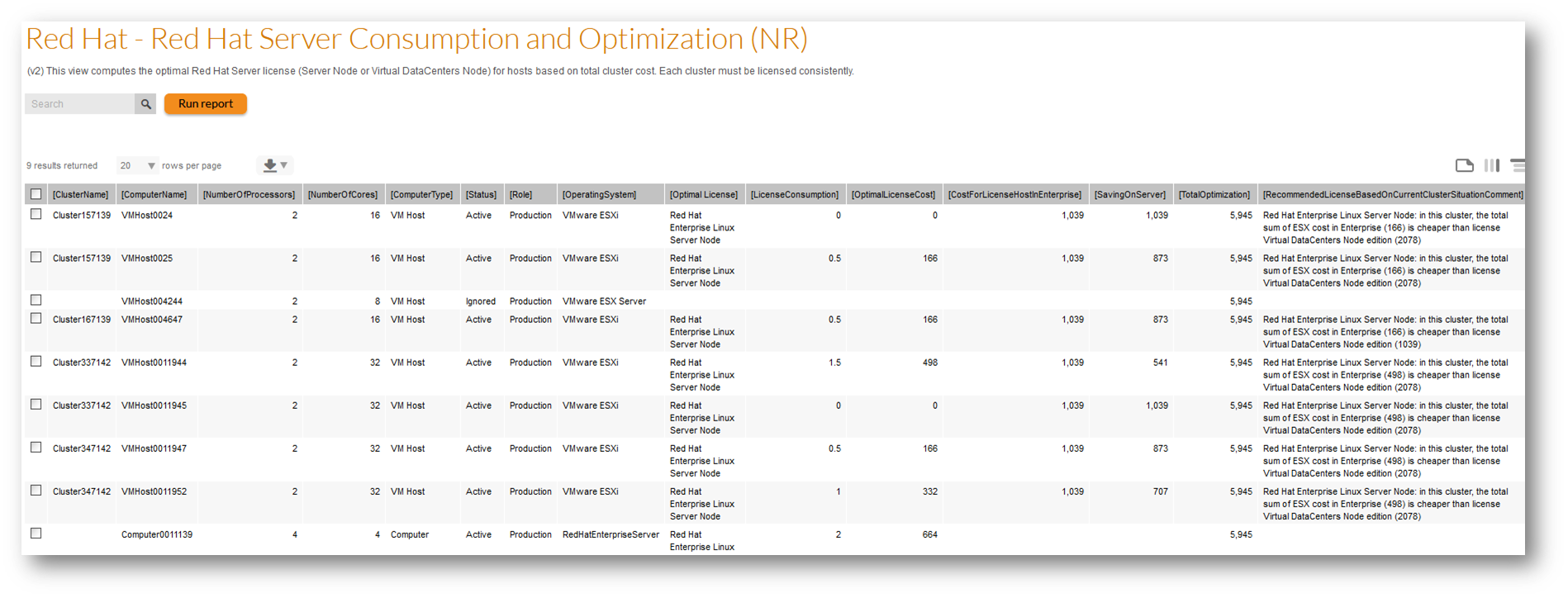The image size is (1568, 598).
Task: Sort by the [Role] column header
Action: (520, 195)
